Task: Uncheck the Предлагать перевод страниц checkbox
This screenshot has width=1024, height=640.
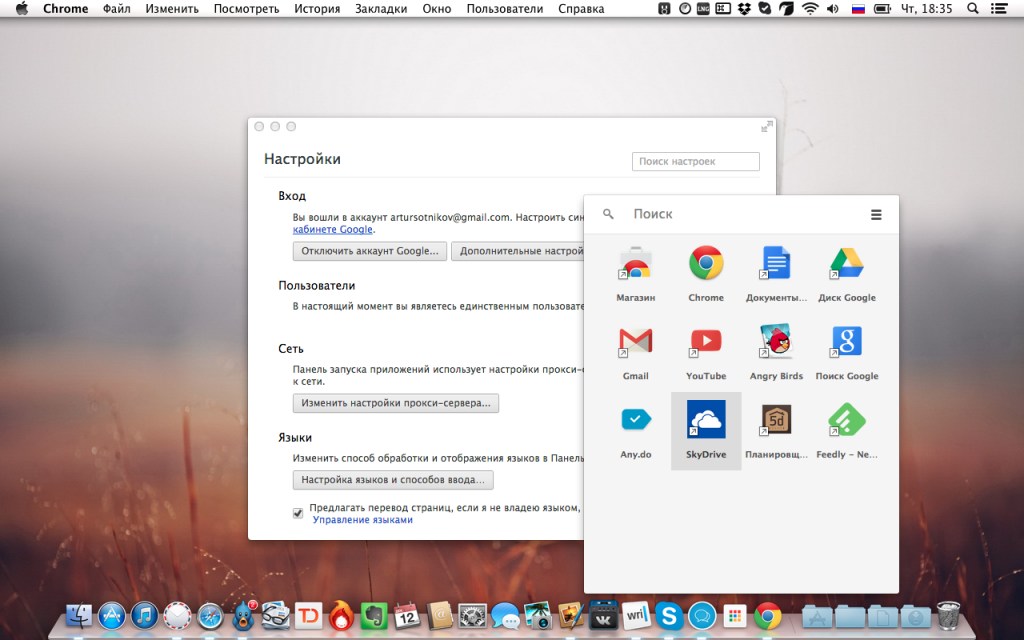Action: coord(298,513)
